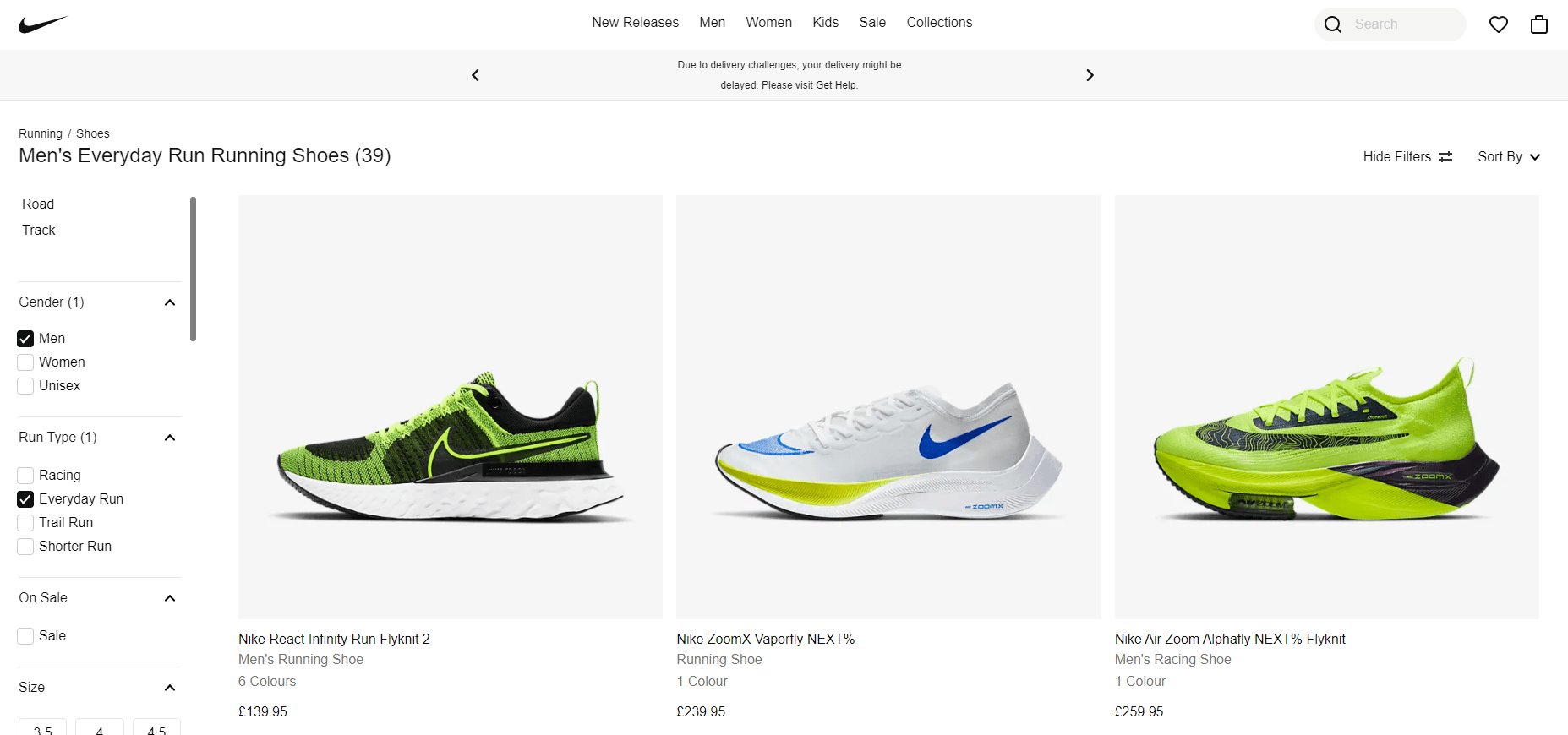This screenshot has width=1568, height=735.
Task: Click Nike Air Zoom Alphafly NEXT% Flyknit title
Action: click(x=1230, y=639)
